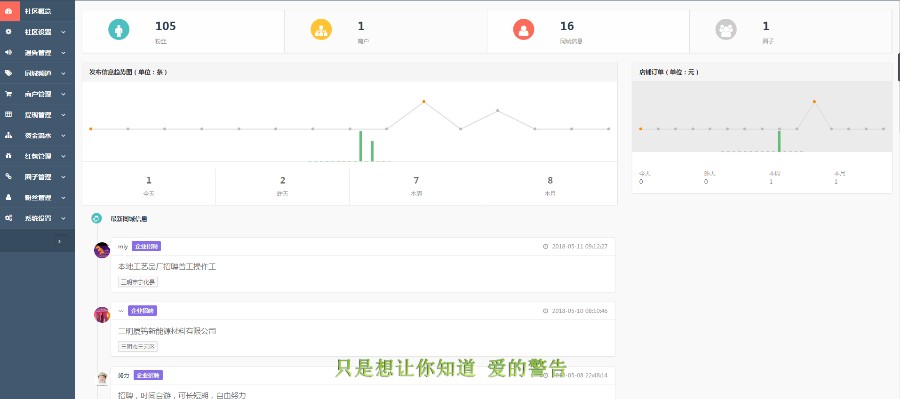Viewport: 900px width, 399px height.
Task: Click the 105 count in the stats bar
Action: (165, 26)
